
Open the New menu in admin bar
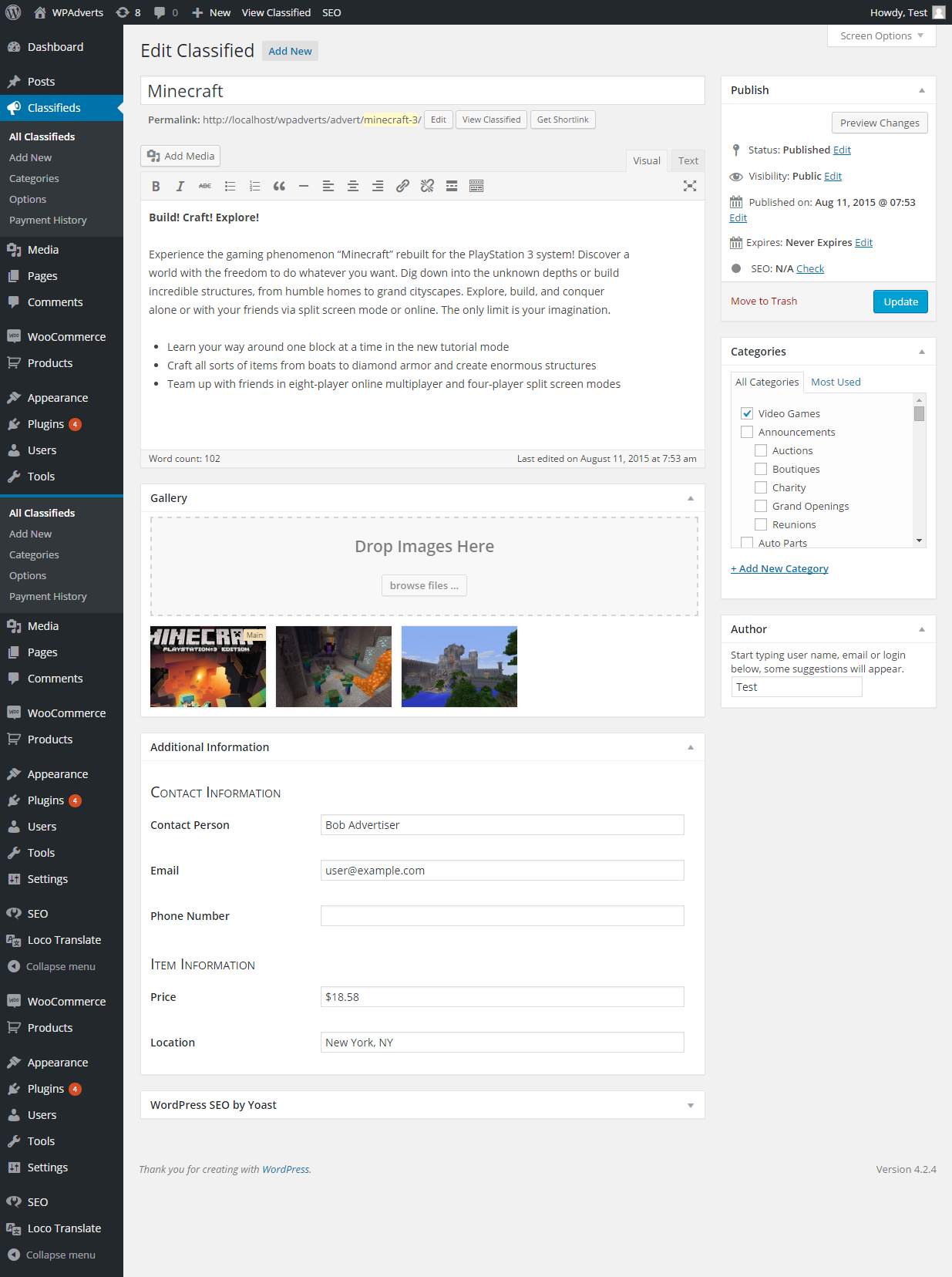click(x=211, y=12)
